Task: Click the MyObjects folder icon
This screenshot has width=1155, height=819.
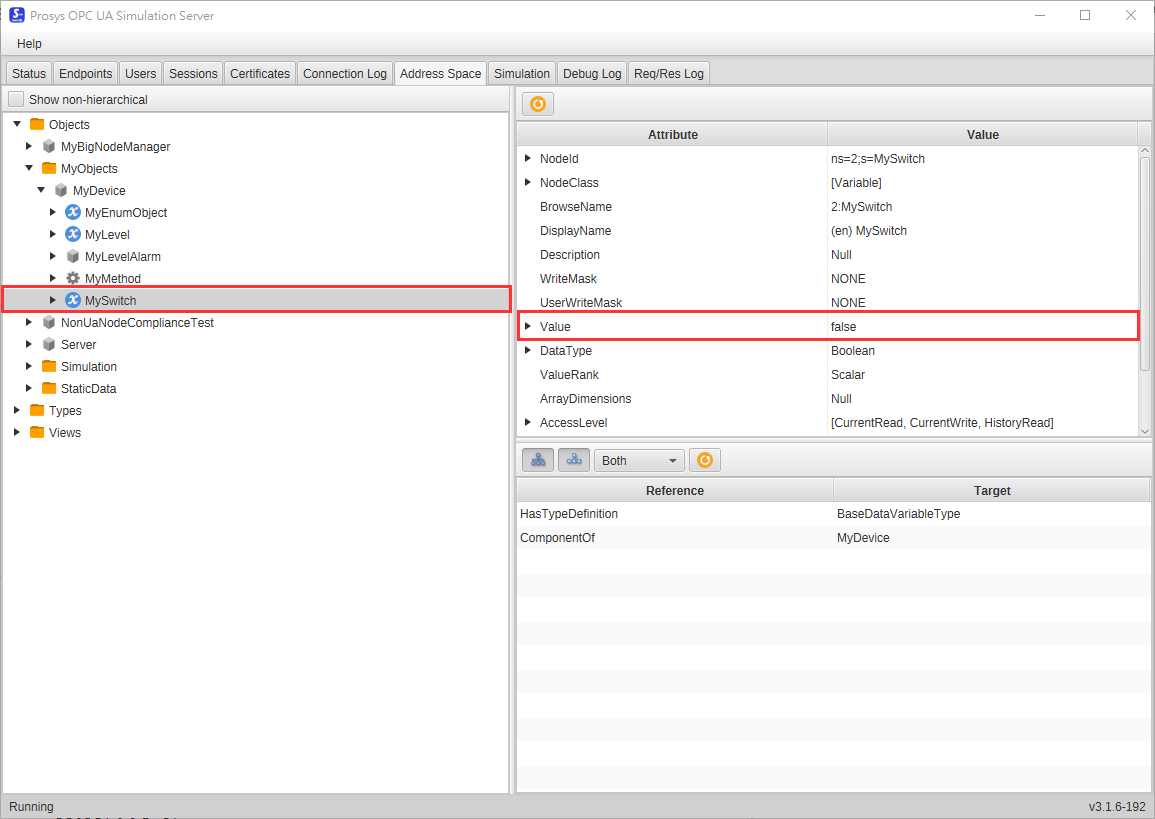Action: 49,168
